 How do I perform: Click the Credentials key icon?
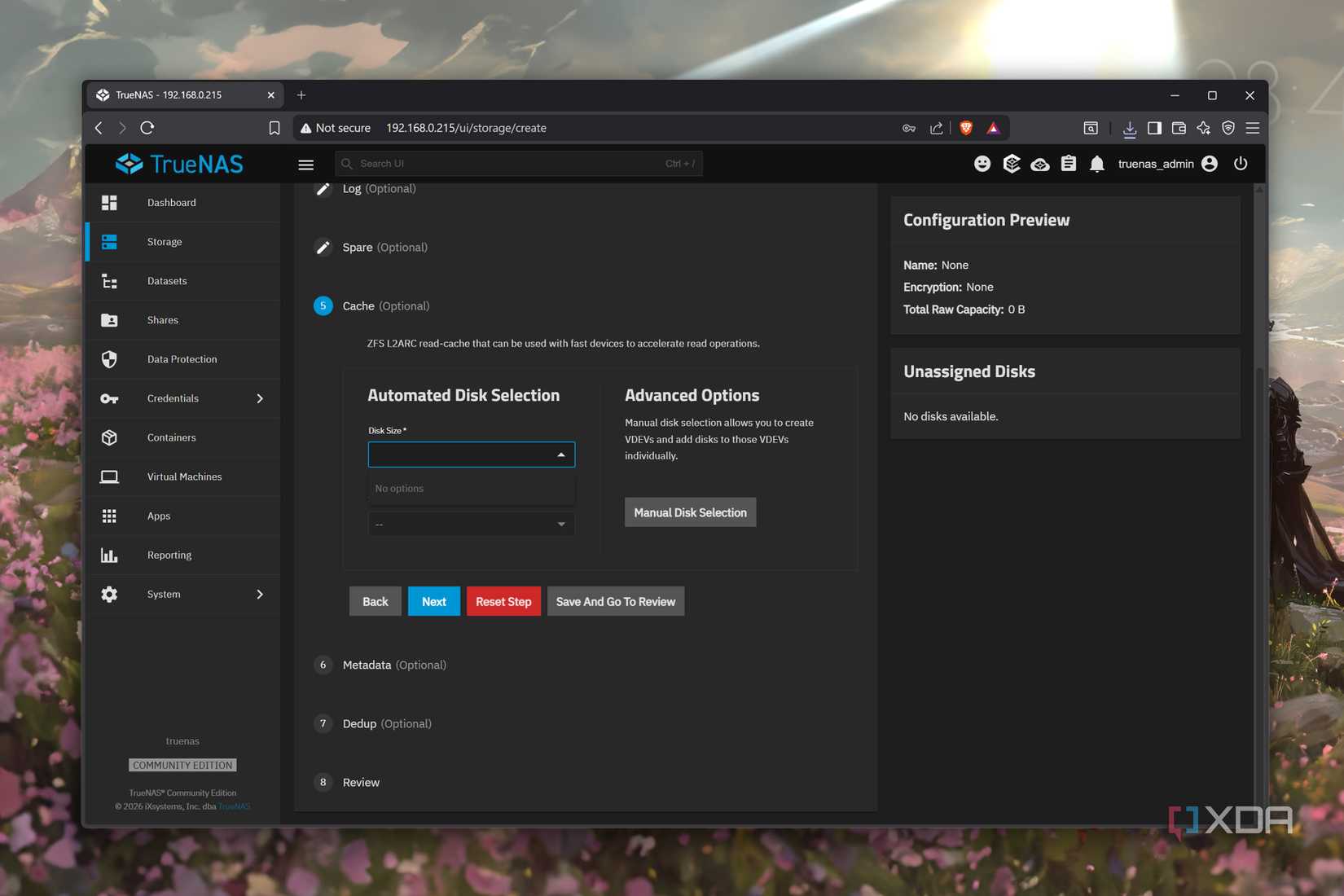pyautogui.click(x=109, y=398)
